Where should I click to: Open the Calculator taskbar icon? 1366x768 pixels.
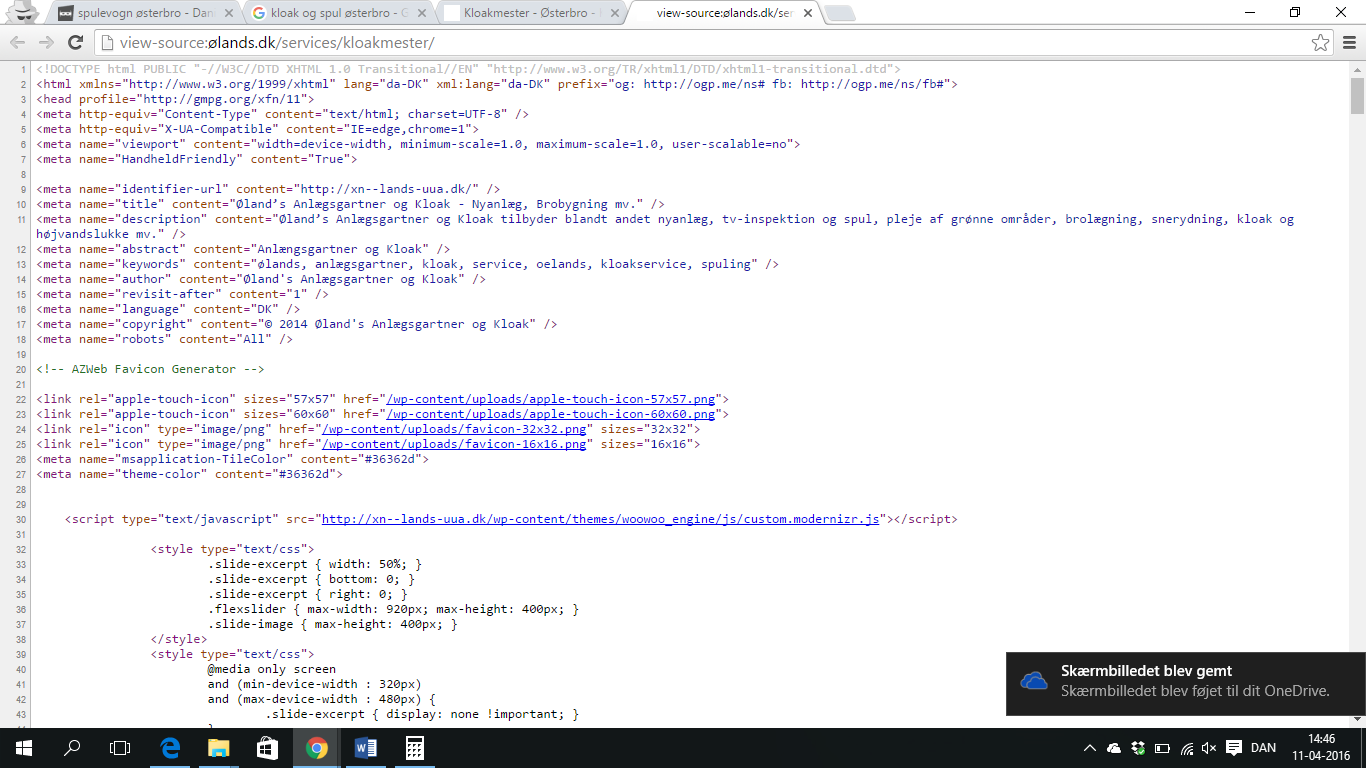pyautogui.click(x=414, y=748)
